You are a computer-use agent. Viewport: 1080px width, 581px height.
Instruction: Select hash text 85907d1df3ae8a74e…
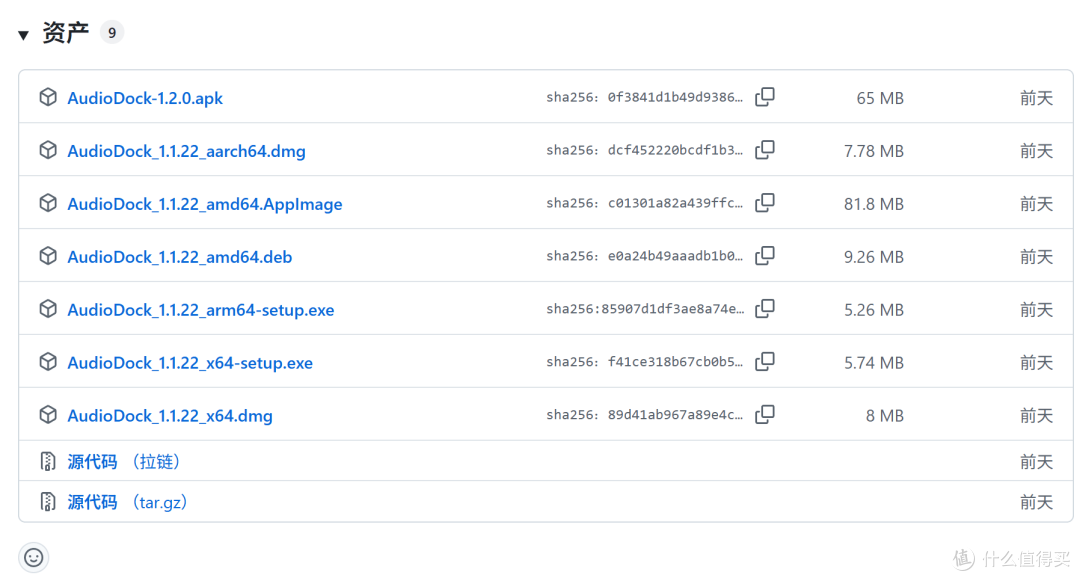click(673, 310)
